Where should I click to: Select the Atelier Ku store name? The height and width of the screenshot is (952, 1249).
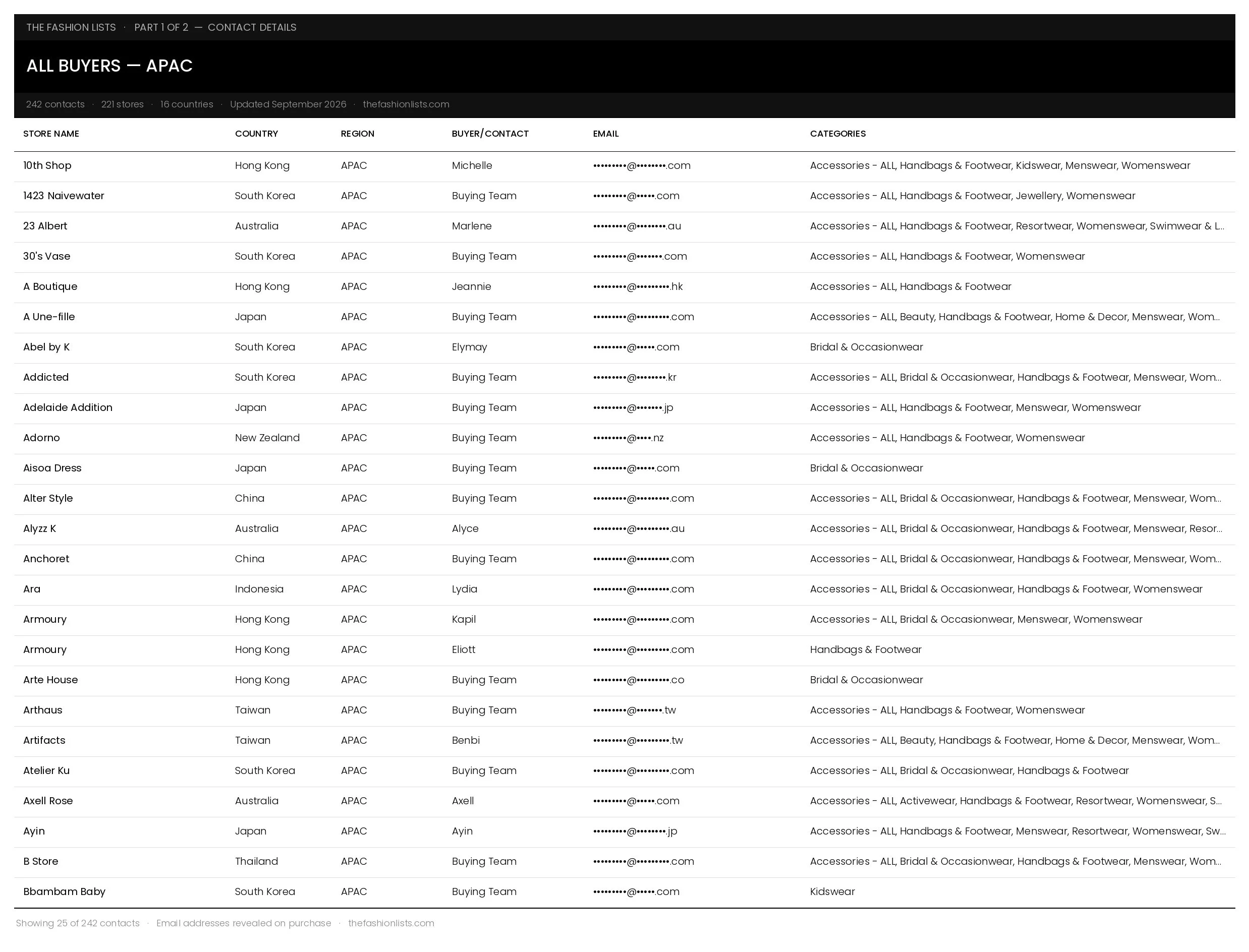point(46,770)
